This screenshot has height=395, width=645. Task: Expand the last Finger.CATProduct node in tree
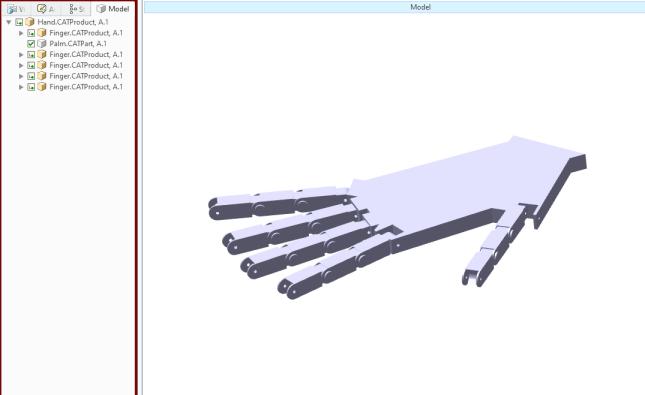21,87
